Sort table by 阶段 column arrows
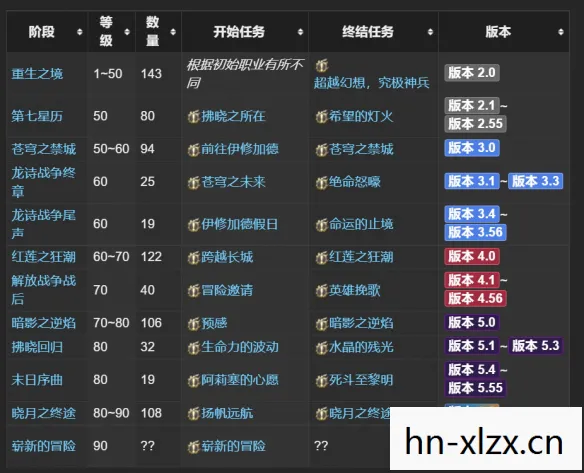 (x=79, y=32)
